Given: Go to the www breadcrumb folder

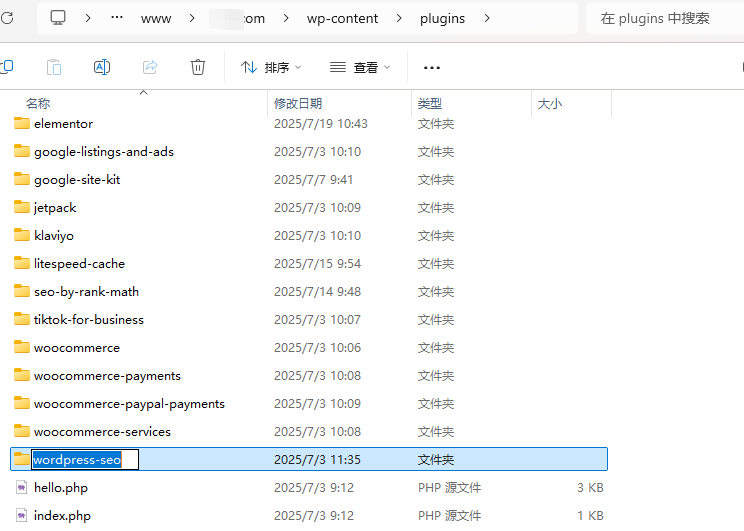Looking at the screenshot, I should click(x=156, y=18).
